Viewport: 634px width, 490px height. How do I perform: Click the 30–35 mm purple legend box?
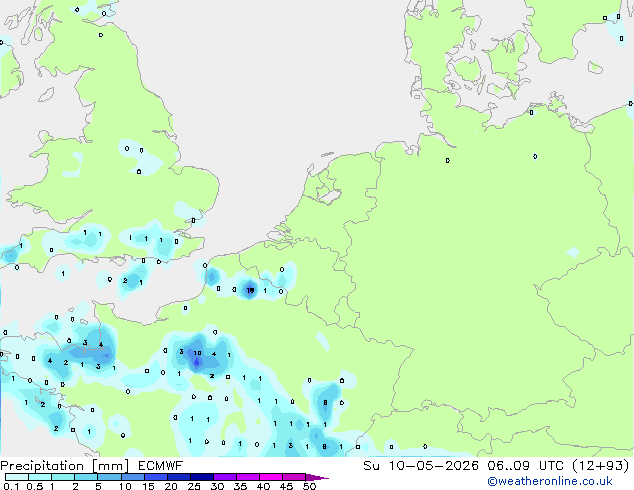point(225,477)
